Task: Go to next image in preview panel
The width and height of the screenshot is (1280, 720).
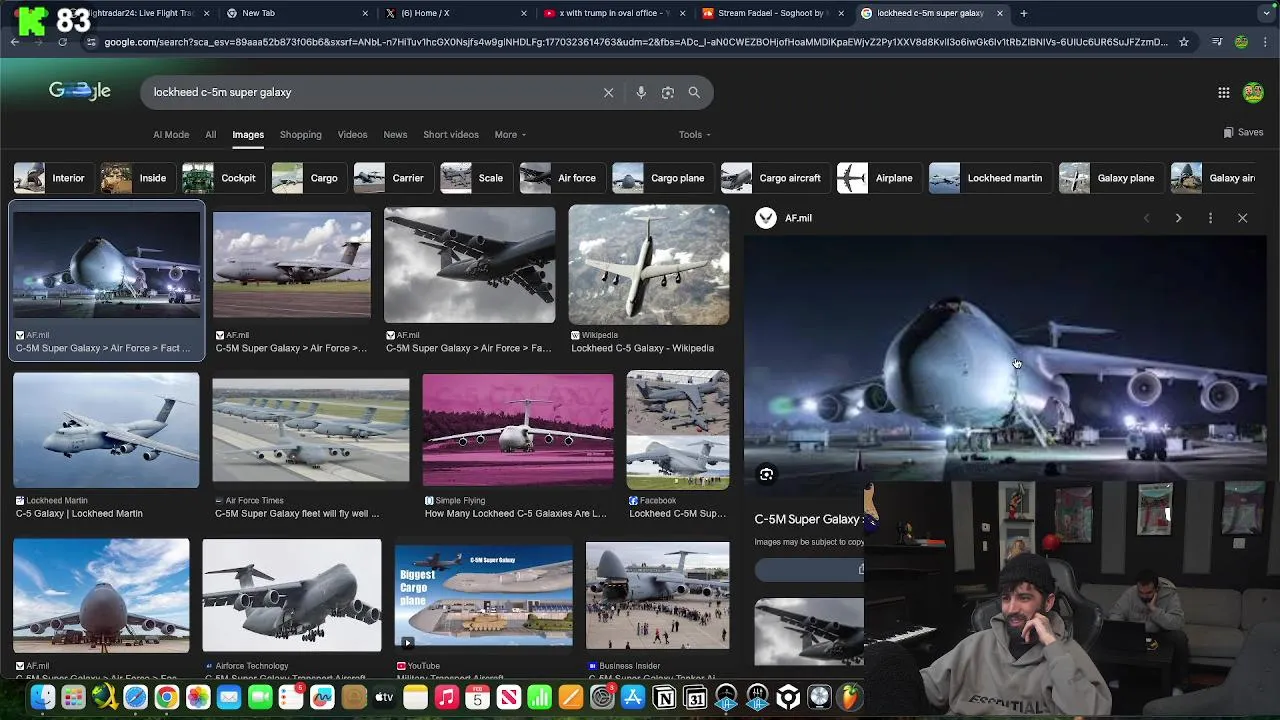Action: (1178, 218)
